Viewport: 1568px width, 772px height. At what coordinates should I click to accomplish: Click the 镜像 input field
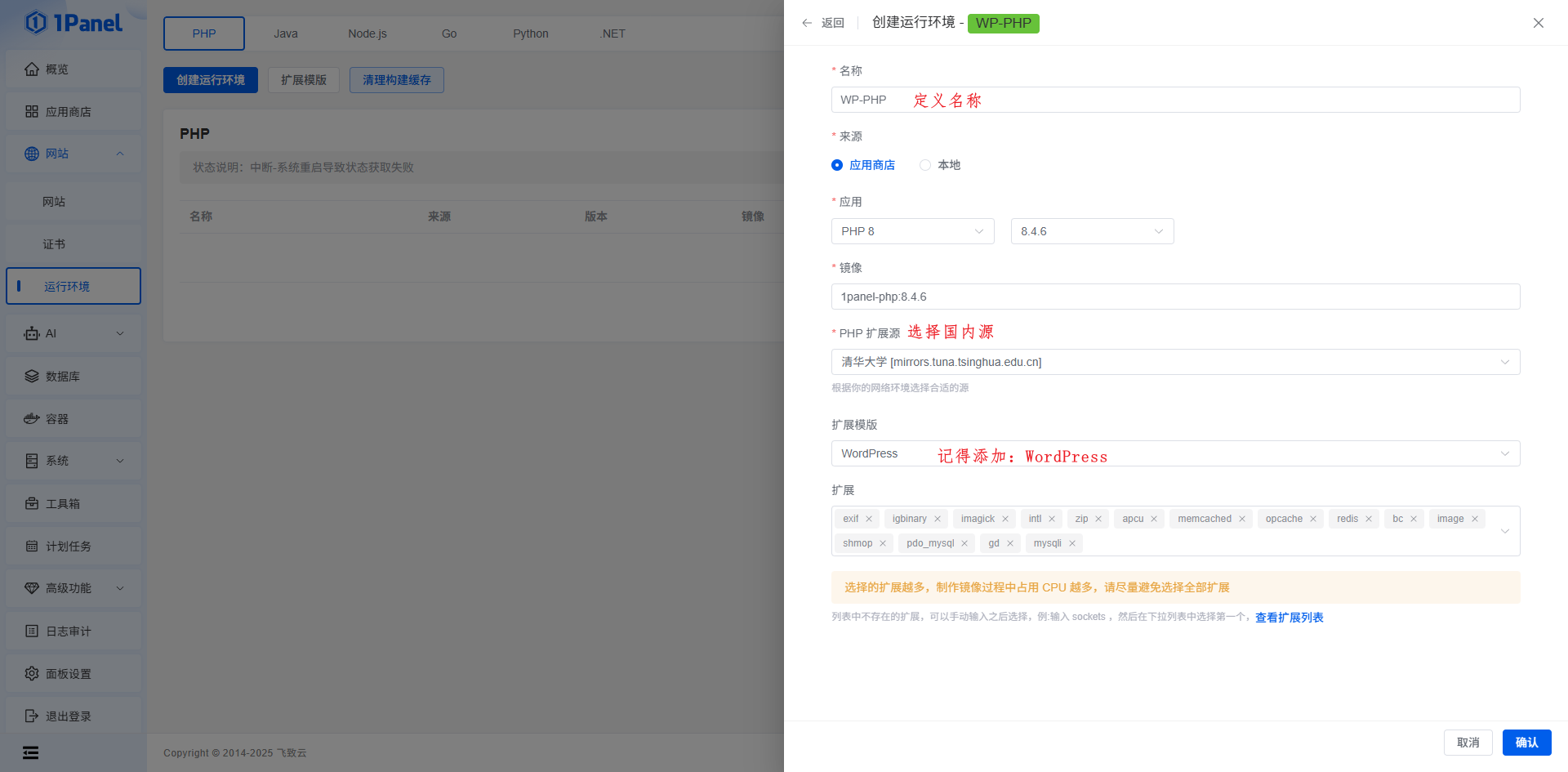[1176, 297]
